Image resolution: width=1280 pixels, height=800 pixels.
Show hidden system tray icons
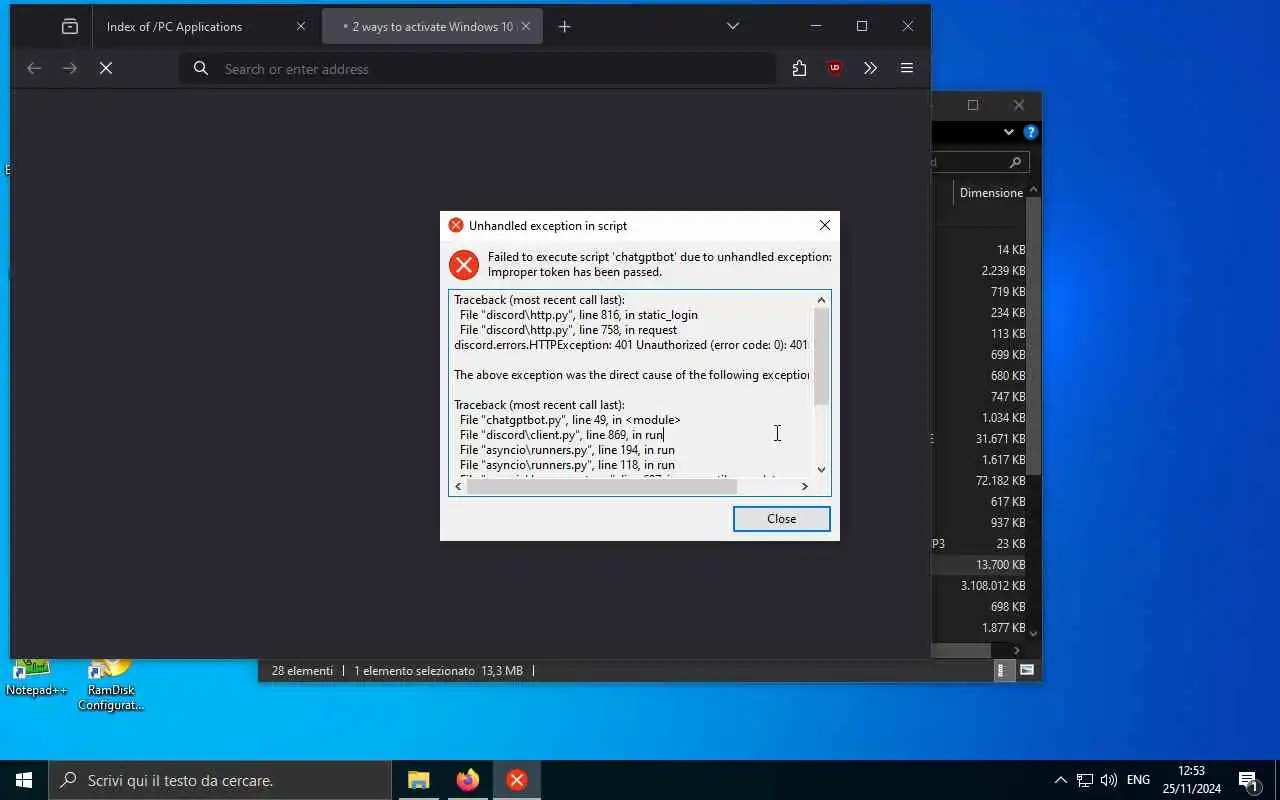(x=1060, y=780)
